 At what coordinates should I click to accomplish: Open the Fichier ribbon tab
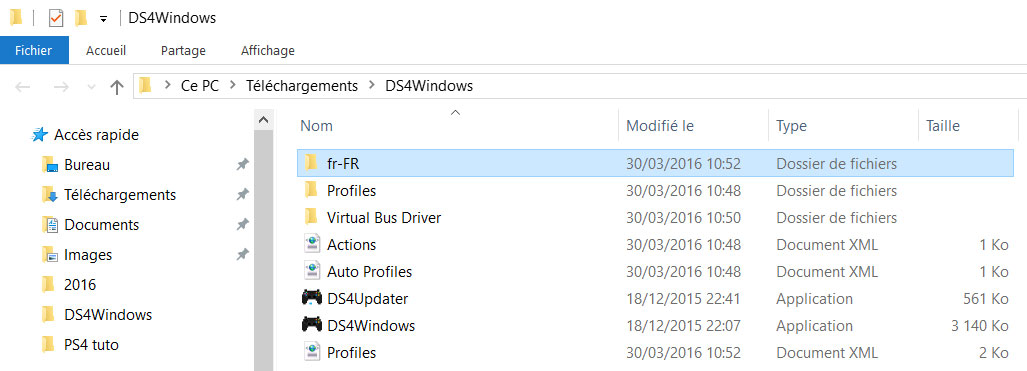[34, 50]
